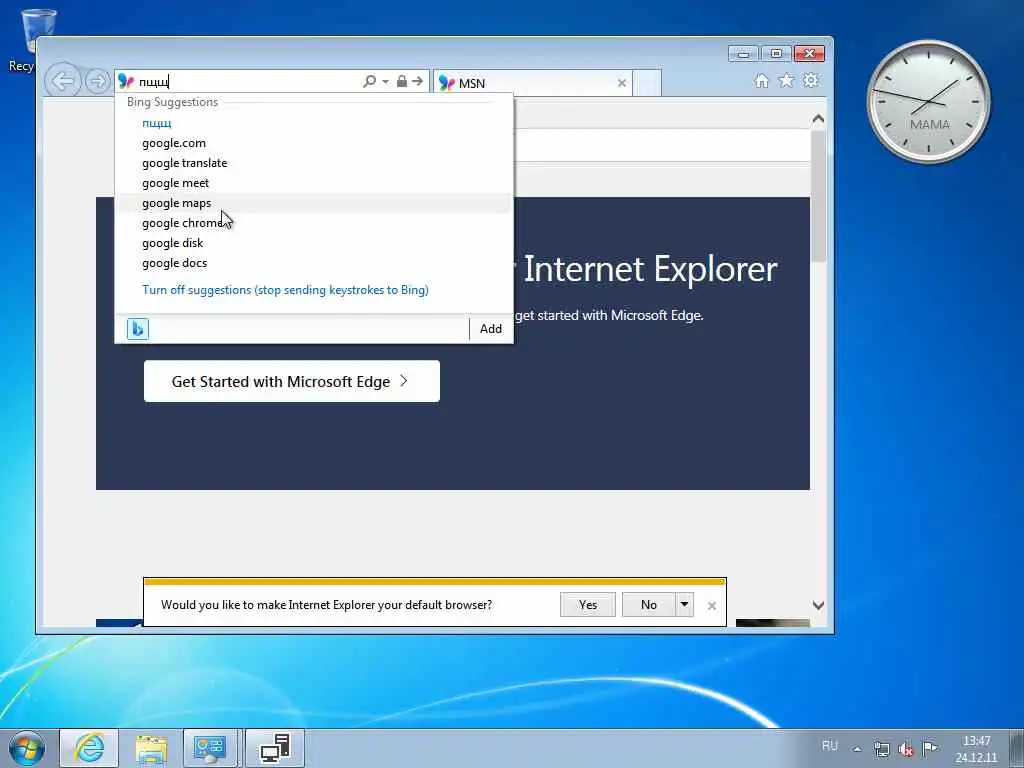Open the Windows Start button
Screen dimensions: 1024x768
tap(27, 748)
